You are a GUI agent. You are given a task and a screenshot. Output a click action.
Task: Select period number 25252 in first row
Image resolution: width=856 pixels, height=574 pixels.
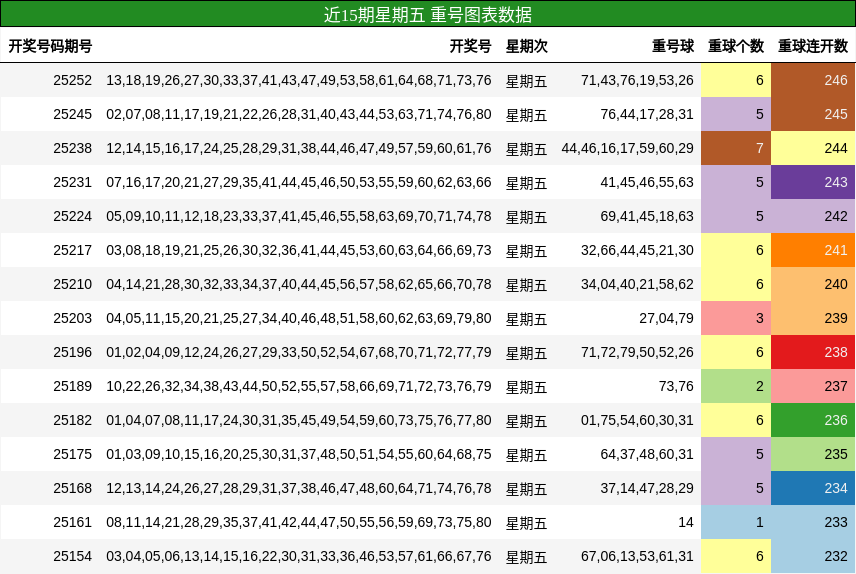(x=72, y=80)
